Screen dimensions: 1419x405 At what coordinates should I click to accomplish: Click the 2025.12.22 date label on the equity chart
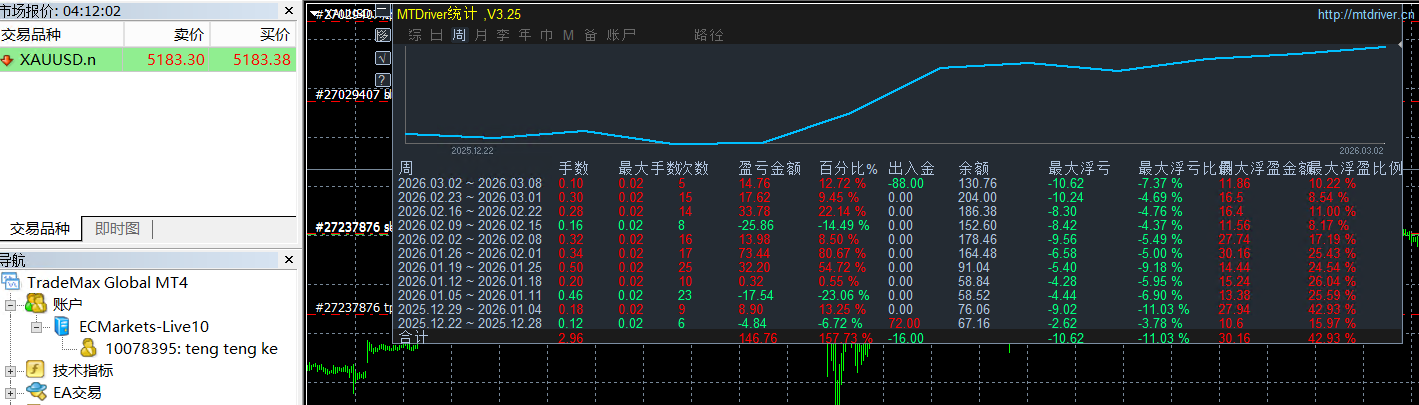click(472, 150)
